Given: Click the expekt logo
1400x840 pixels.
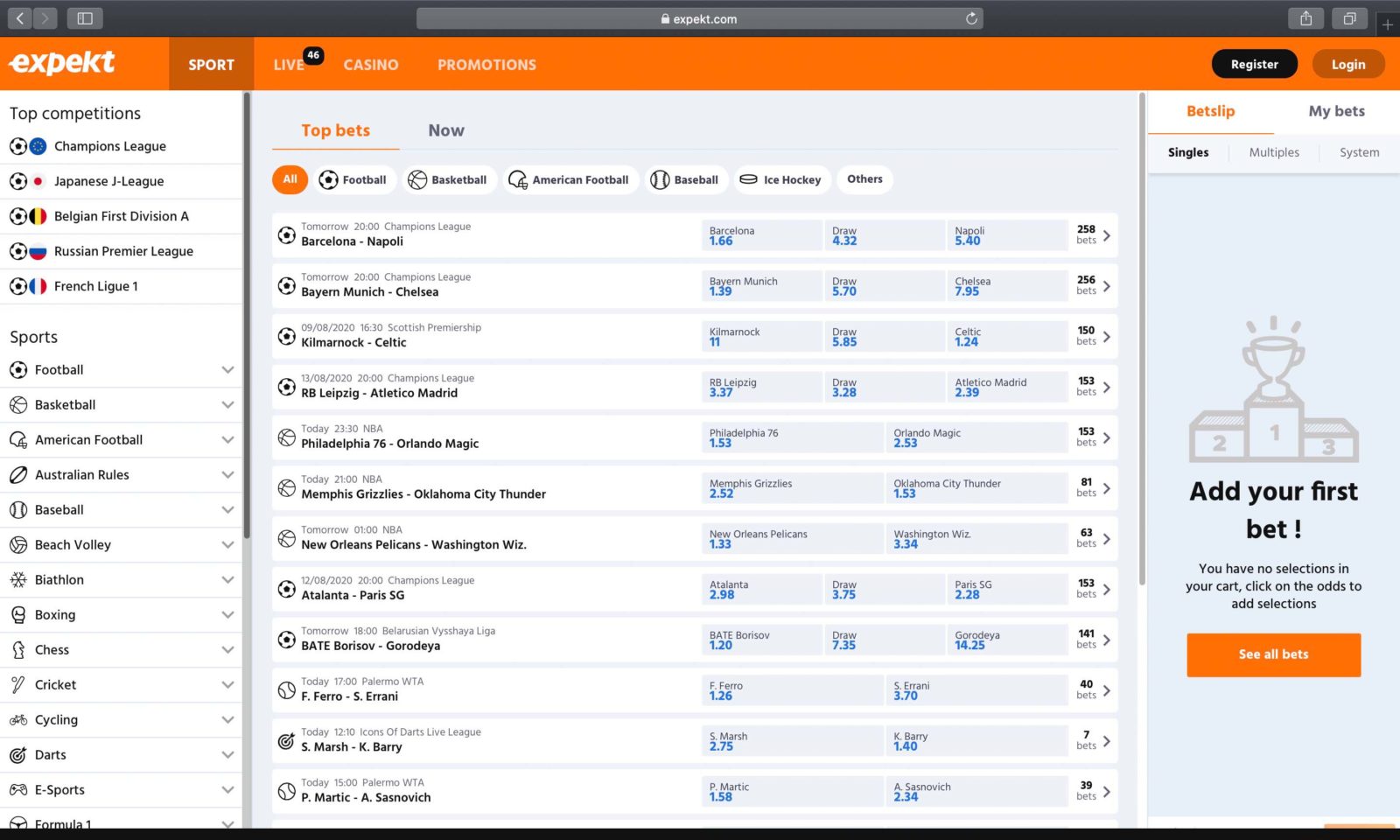Looking at the screenshot, I should (x=62, y=62).
